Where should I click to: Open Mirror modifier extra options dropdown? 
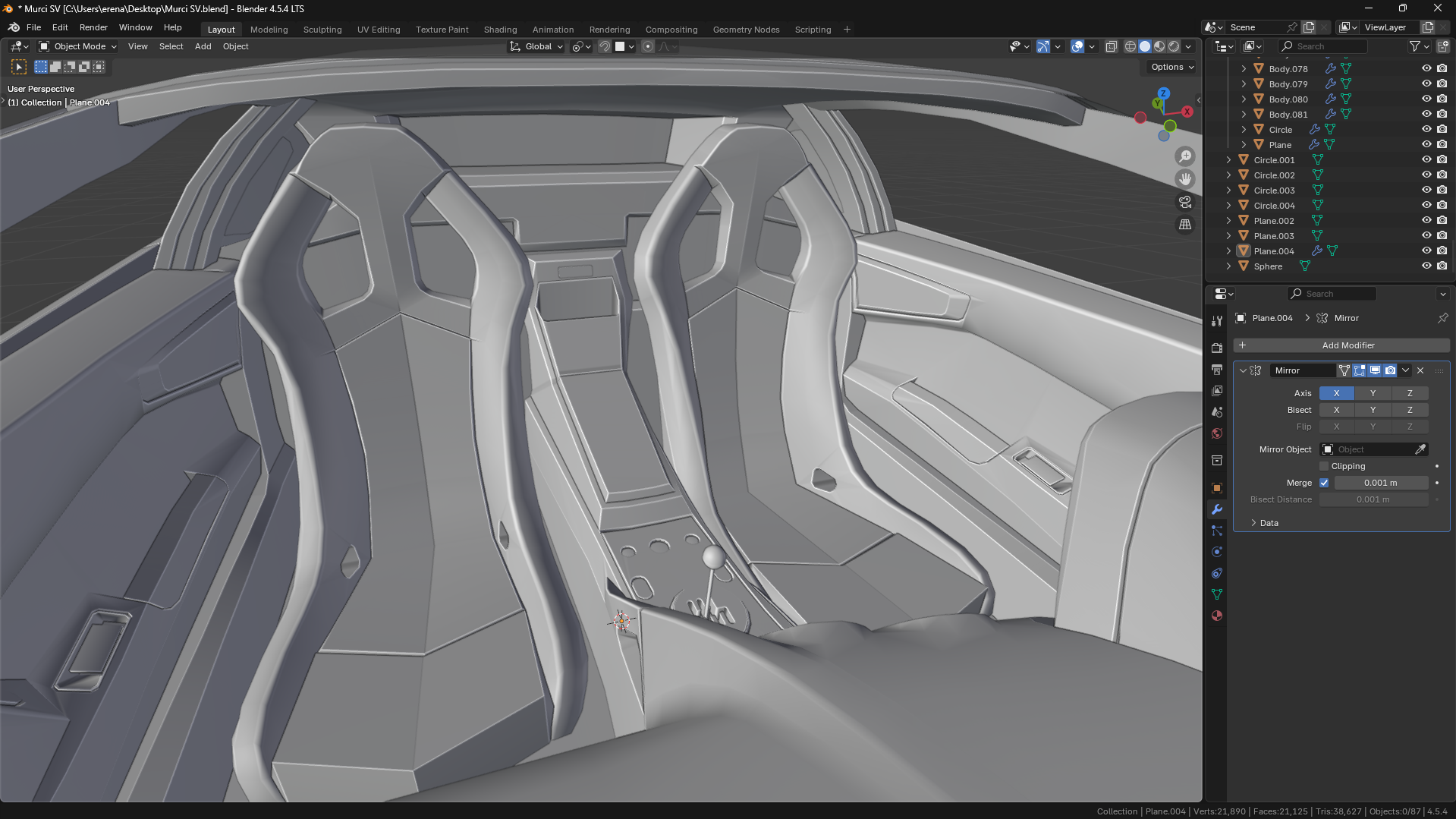[1405, 370]
